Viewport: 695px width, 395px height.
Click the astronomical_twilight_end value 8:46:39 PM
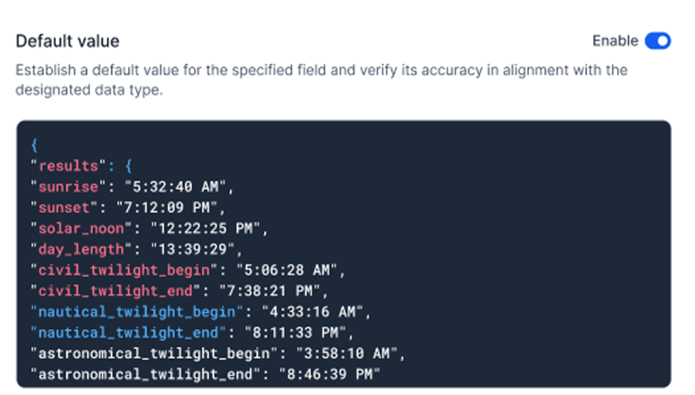[x=330, y=374]
